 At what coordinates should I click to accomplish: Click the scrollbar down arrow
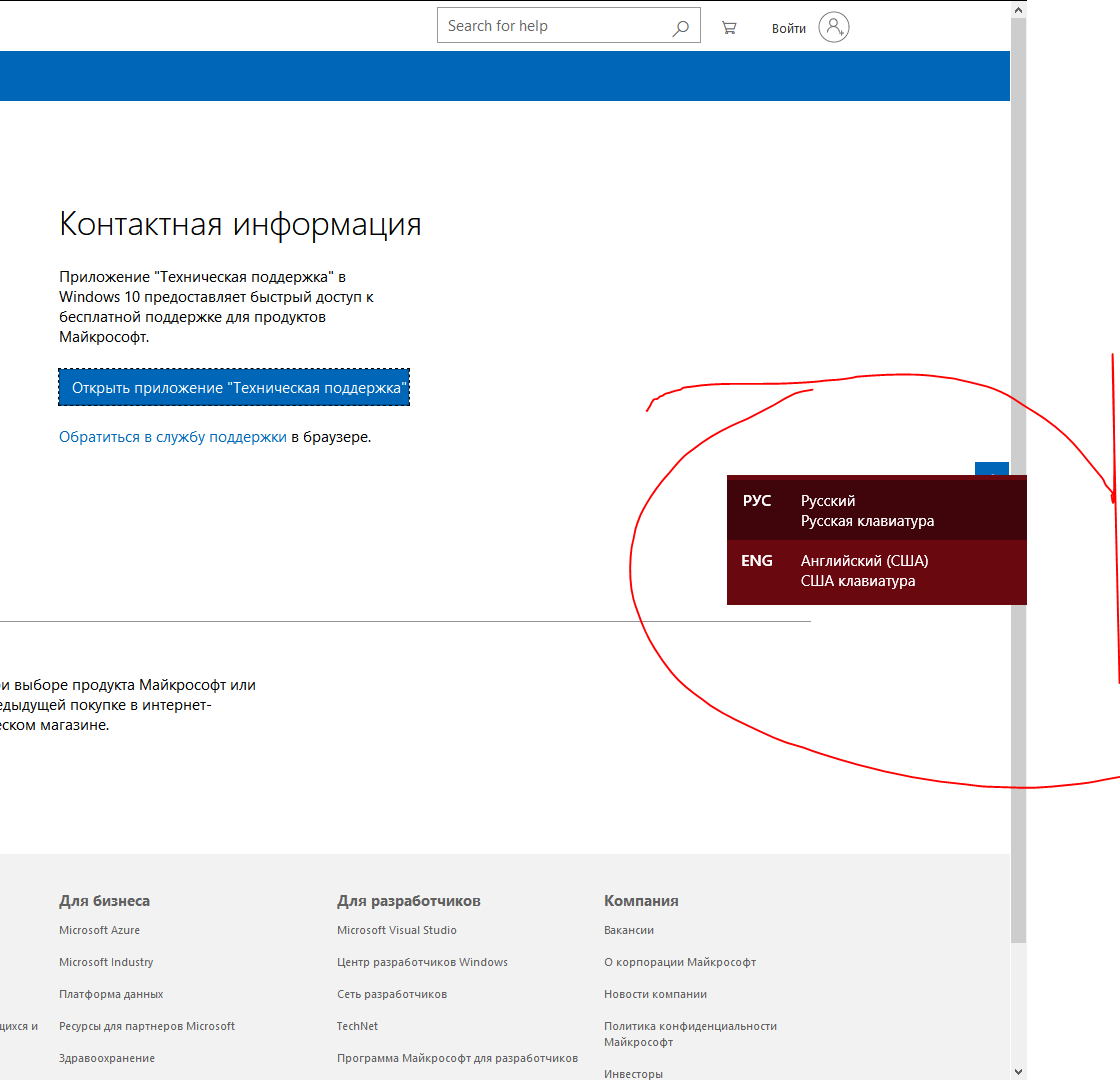[1019, 1071]
